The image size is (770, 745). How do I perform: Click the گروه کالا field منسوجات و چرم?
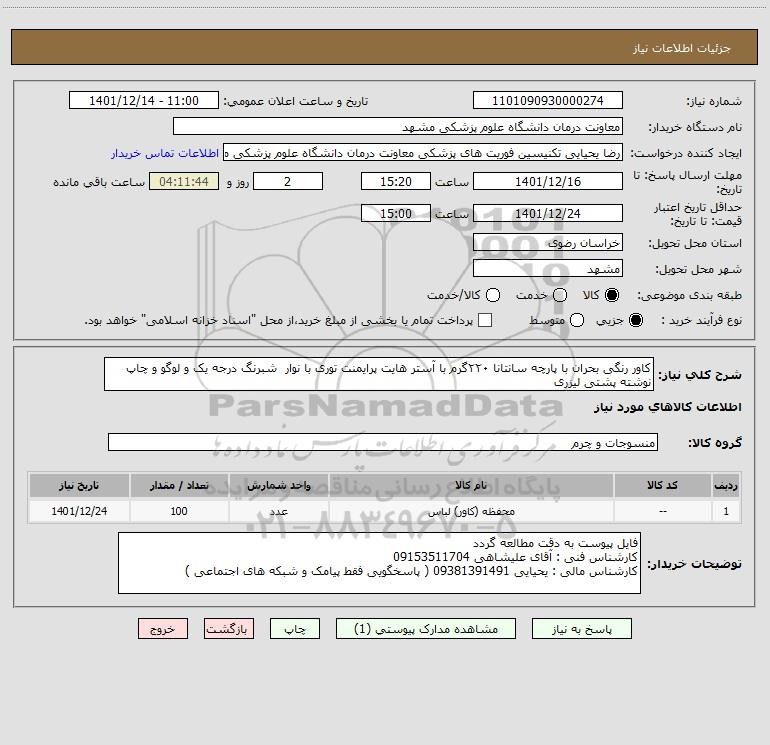[x=383, y=442]
